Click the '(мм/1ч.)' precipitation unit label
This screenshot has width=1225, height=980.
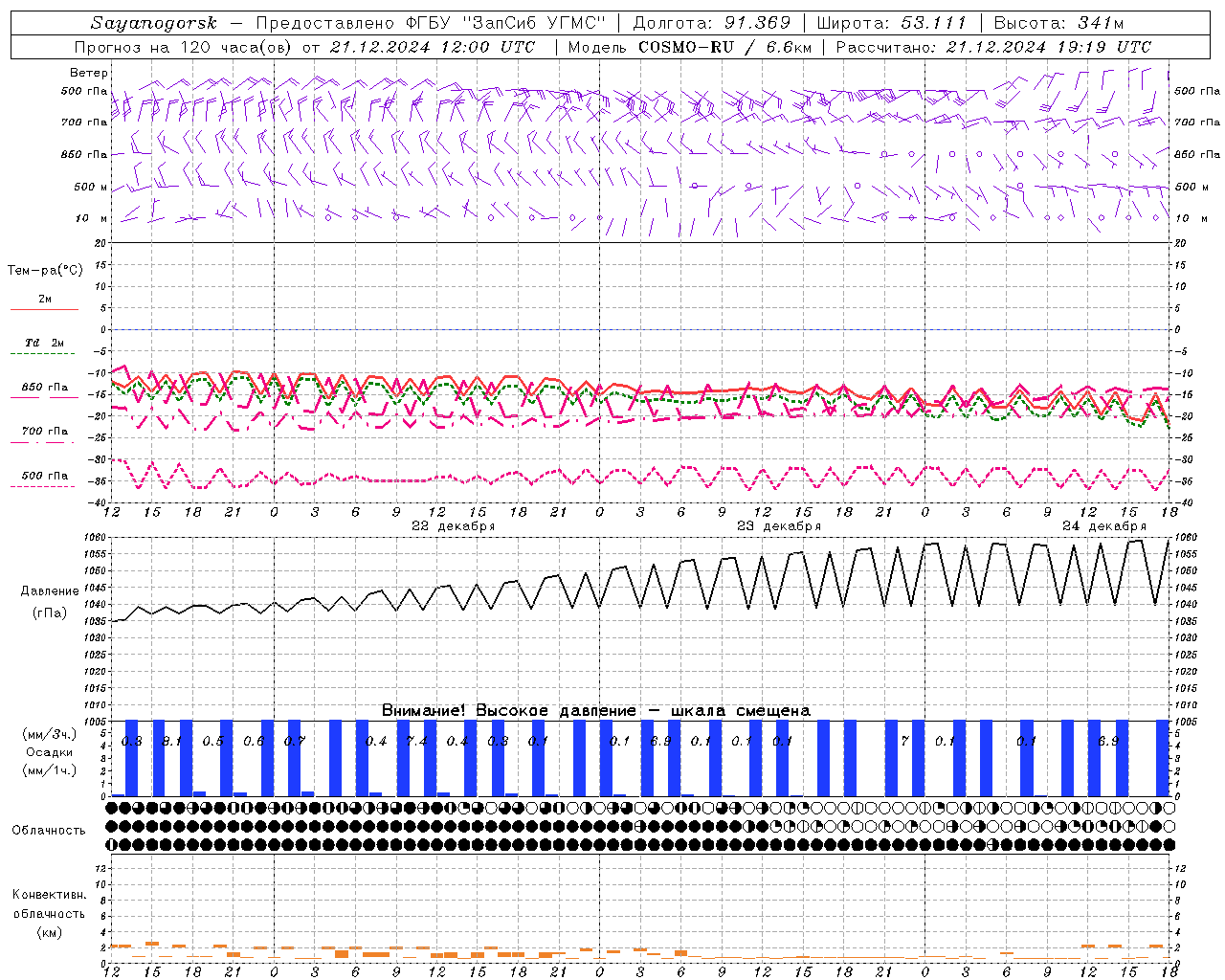click(x=50, y=770)
